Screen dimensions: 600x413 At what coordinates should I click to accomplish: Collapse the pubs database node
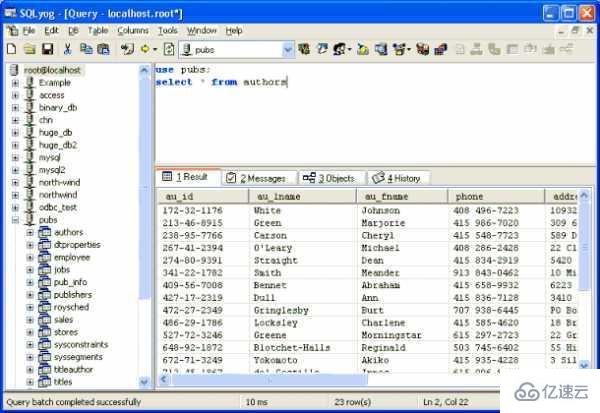(16, 219)
